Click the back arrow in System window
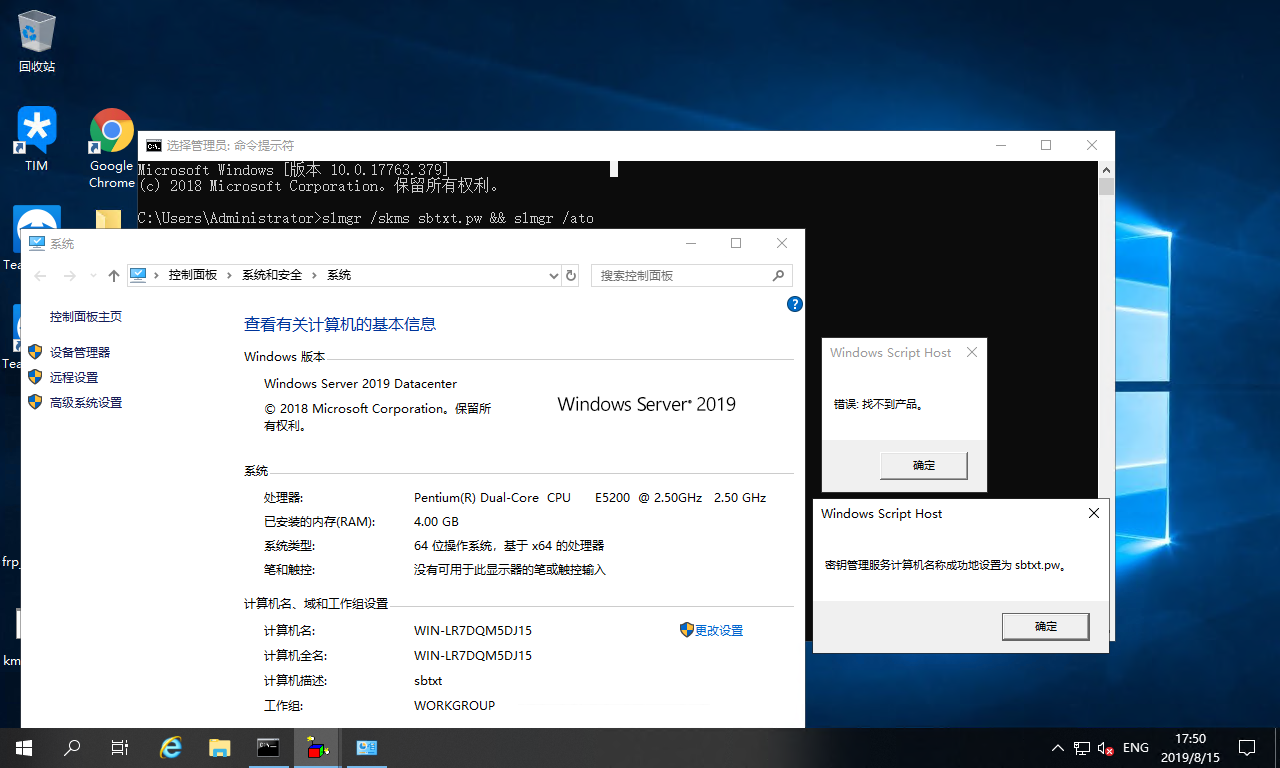The height and width of the screenshot is (768, 1280). pos(40,276)
